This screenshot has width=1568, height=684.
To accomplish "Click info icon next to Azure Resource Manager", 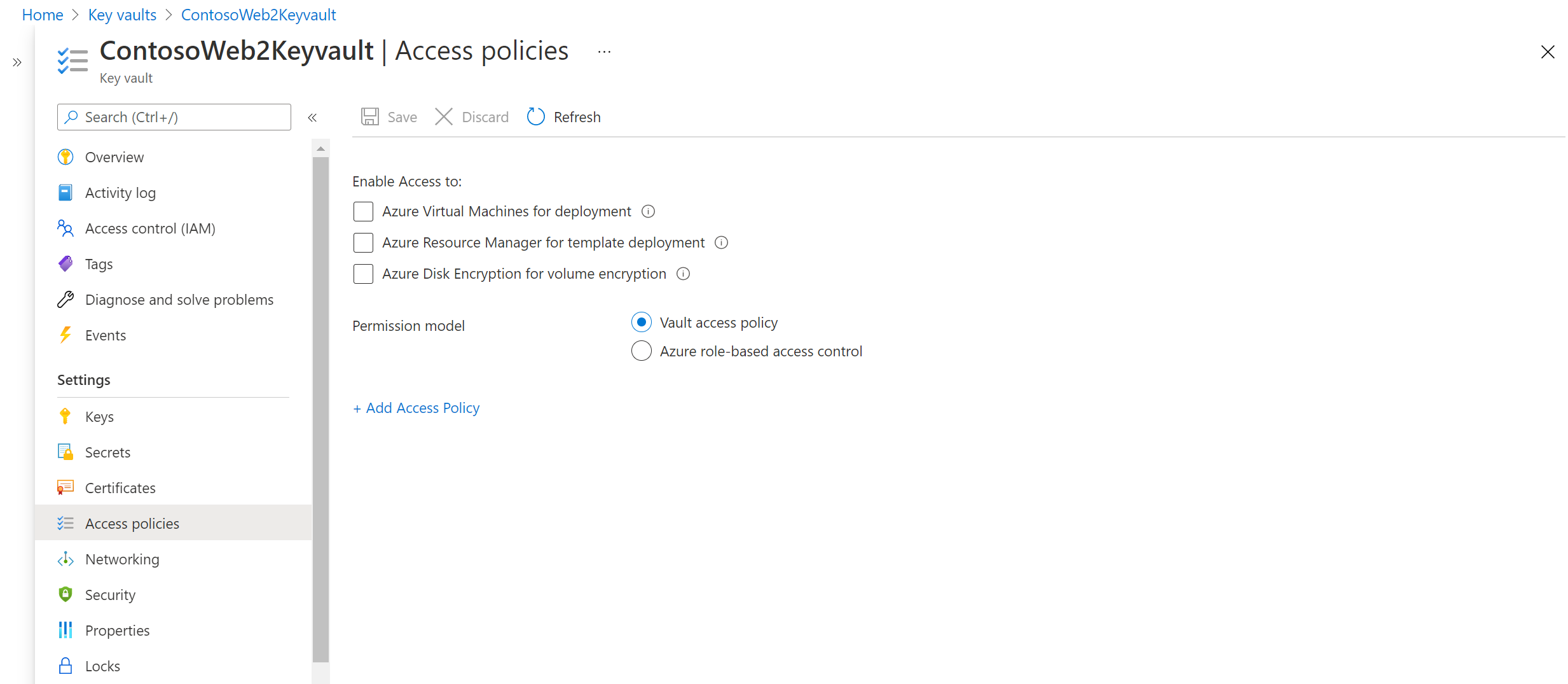I will pyautogui.click(x=721, y=242).
